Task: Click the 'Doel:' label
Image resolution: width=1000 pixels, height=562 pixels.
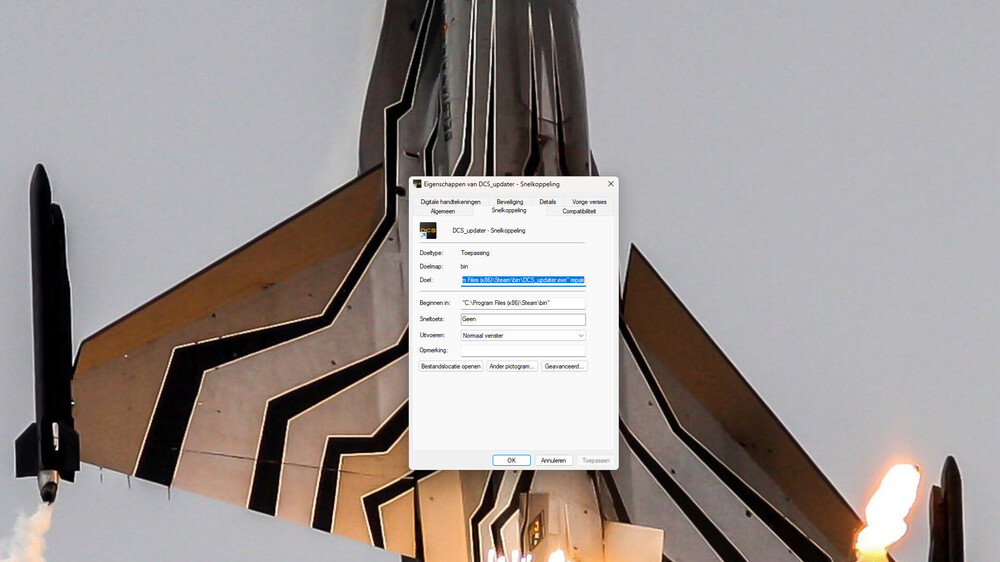Action: (x=426, y=280)
